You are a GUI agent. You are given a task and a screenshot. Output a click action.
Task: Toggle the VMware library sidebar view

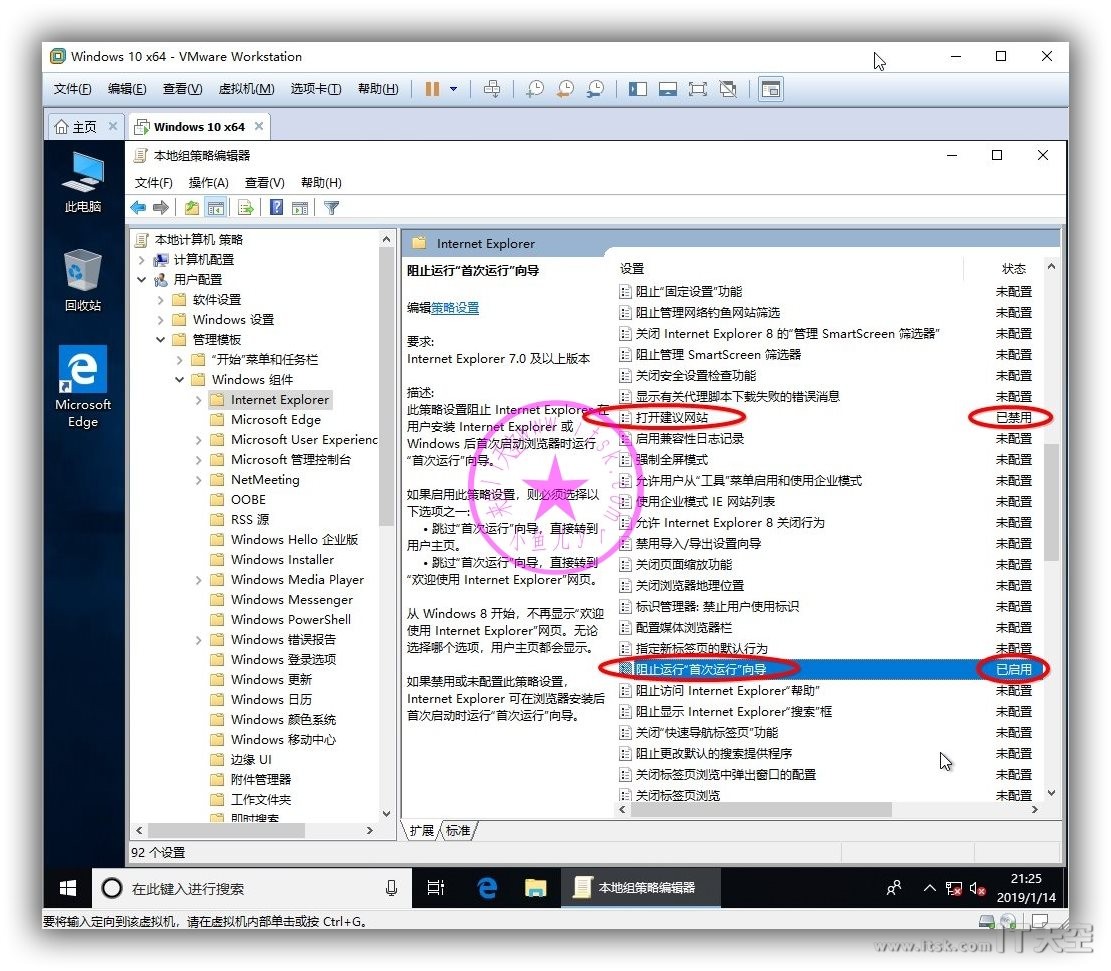click(x=638, y=89)
